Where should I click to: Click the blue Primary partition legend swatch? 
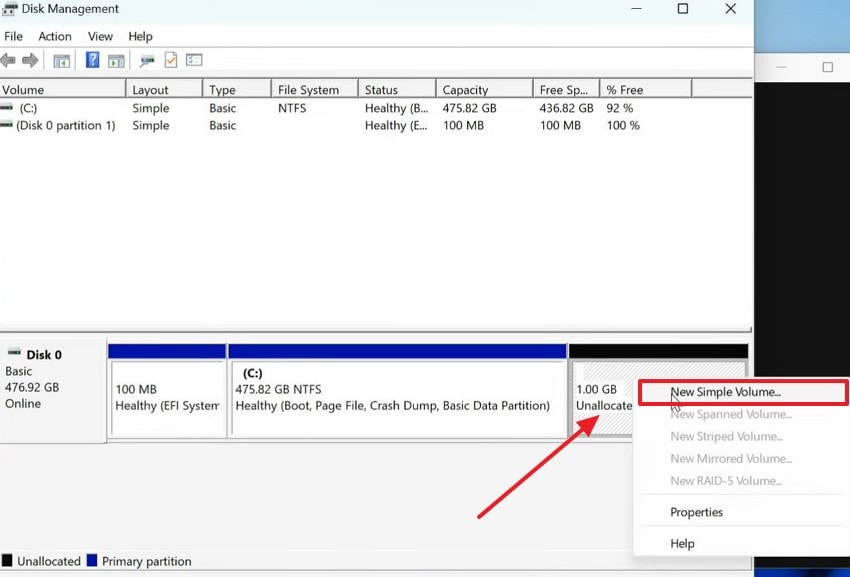(92, 560)
